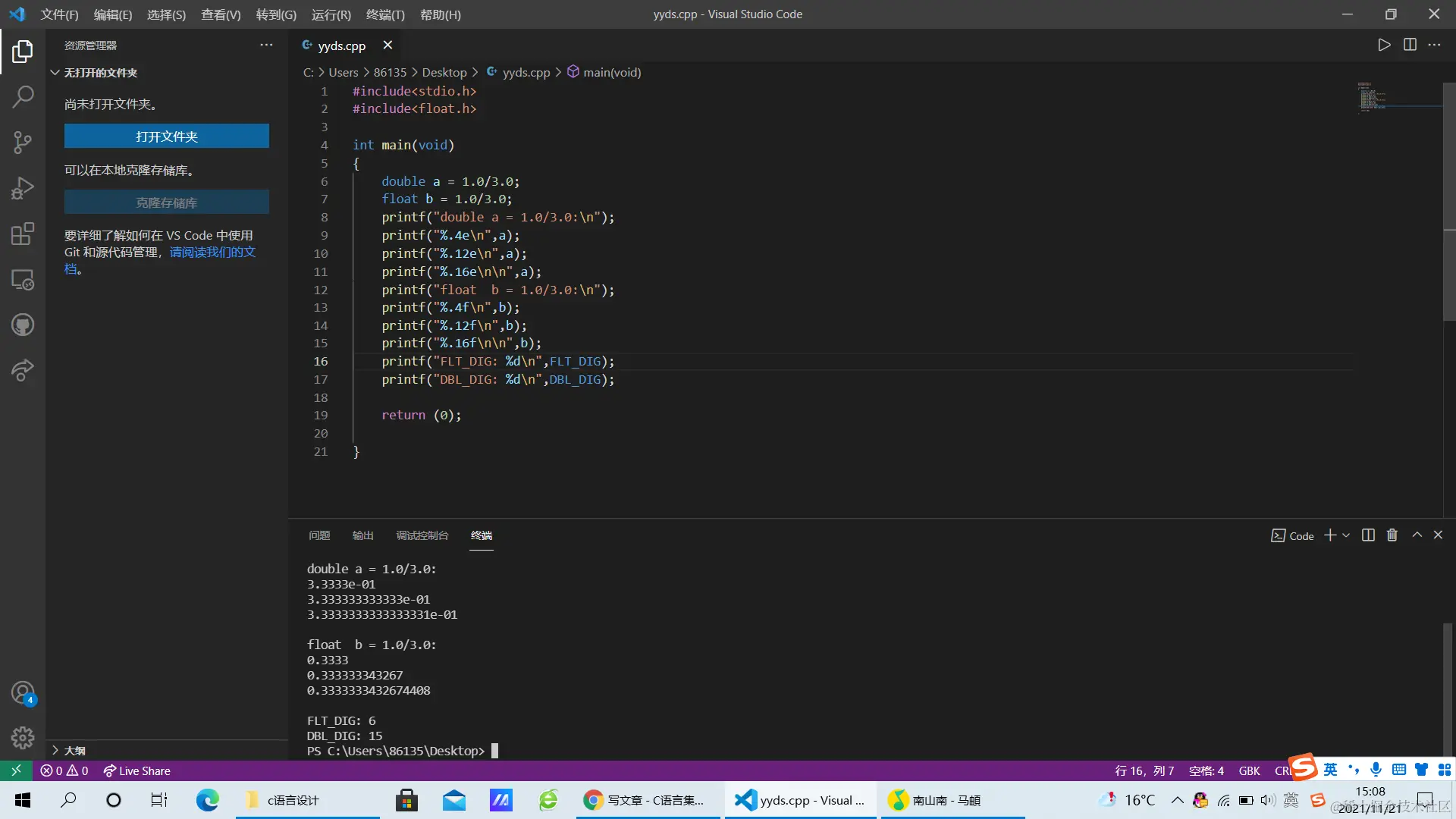Open the Terminal menu in menu bar

[384, 14]
